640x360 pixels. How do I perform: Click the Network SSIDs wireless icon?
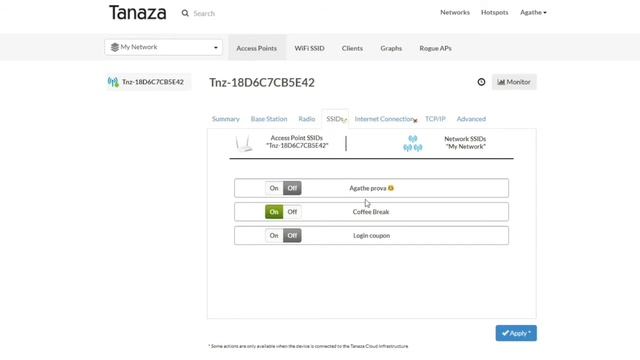tap(413, 143)
